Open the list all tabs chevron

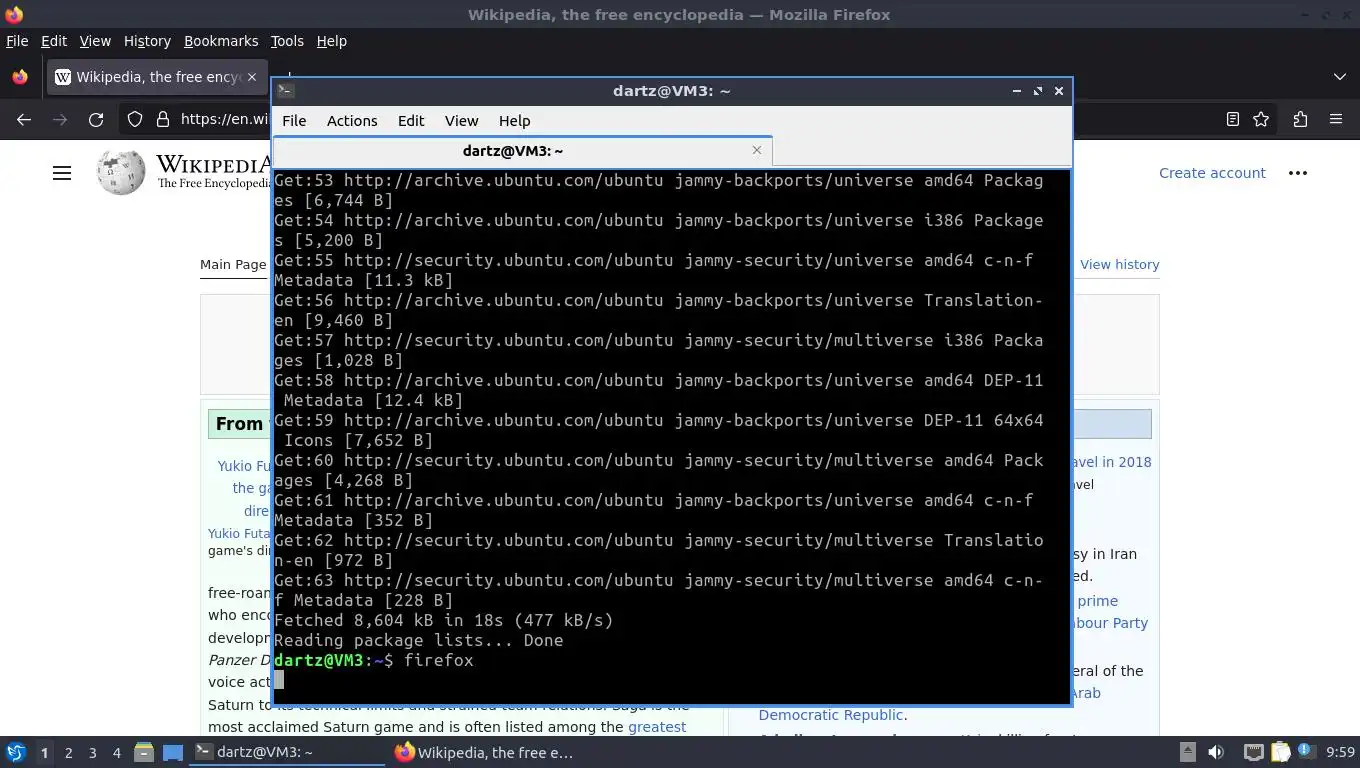pyautogui.click(x=1340, y=77)
